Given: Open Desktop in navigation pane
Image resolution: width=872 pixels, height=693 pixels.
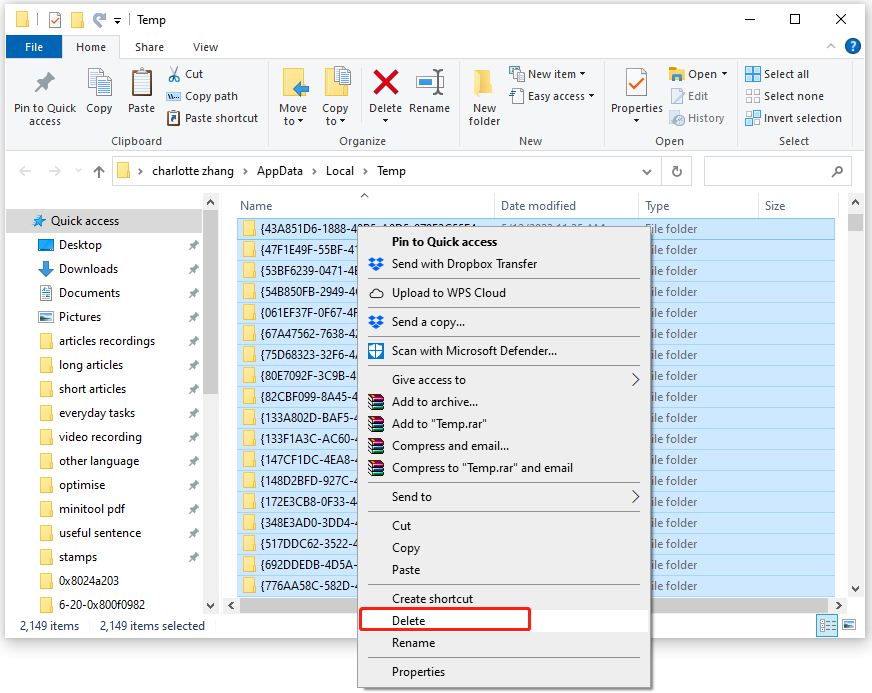Looking at the screenshot, I should [80, 245].
